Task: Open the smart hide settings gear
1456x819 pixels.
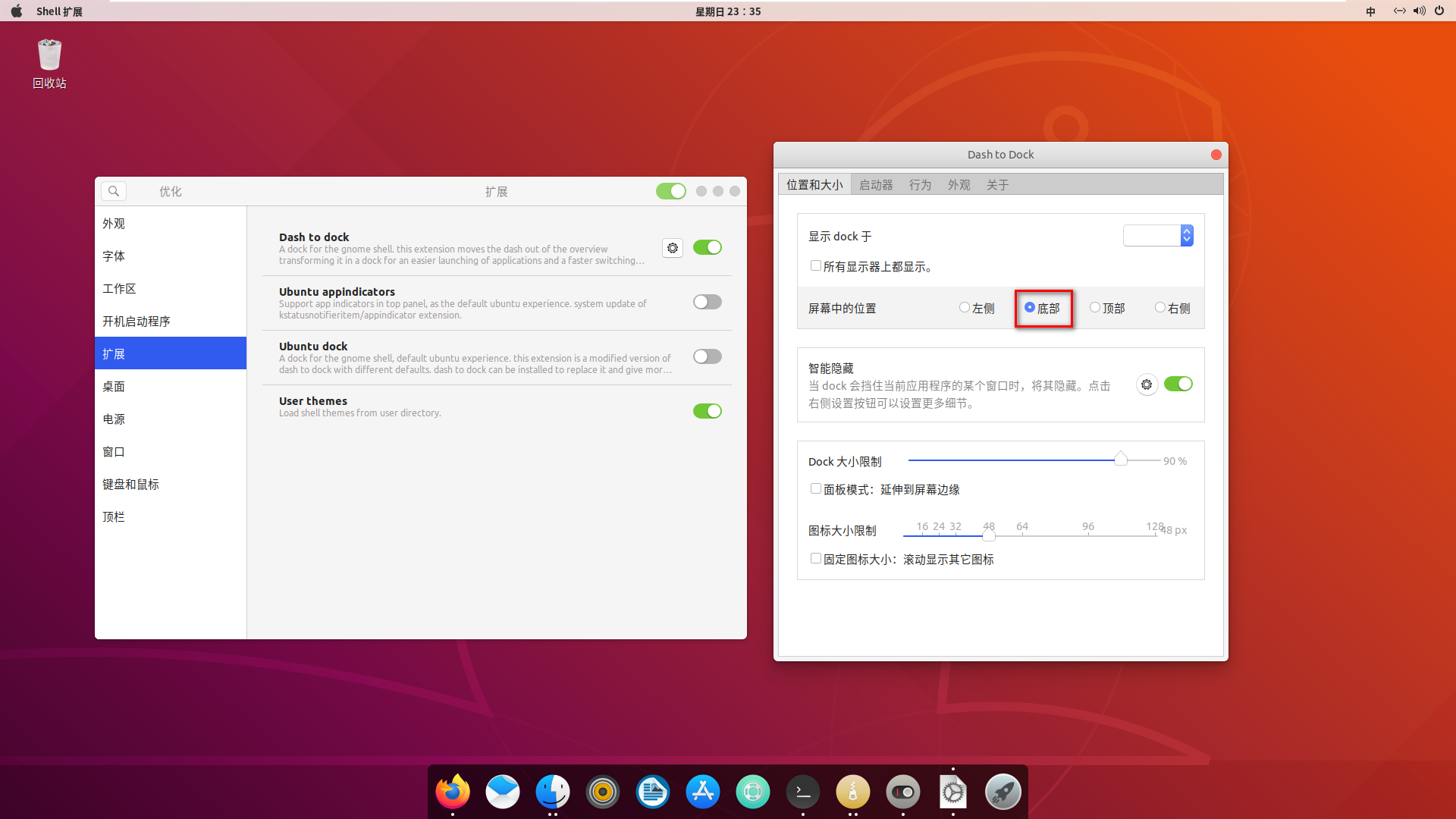Action: tap(1147, 384)
